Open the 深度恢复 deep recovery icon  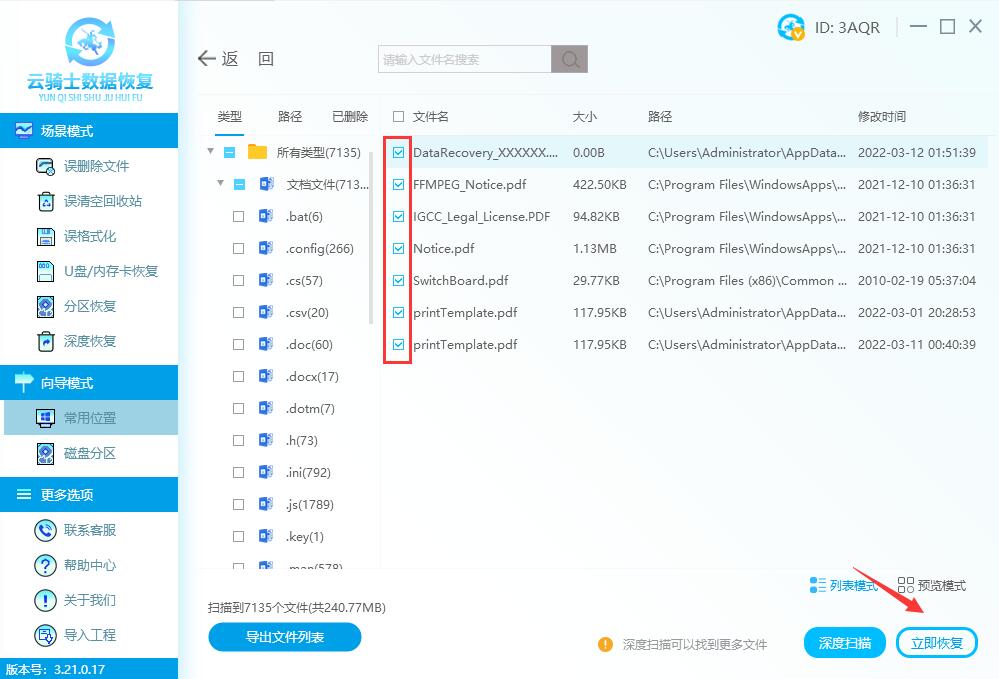pos(45,341)
